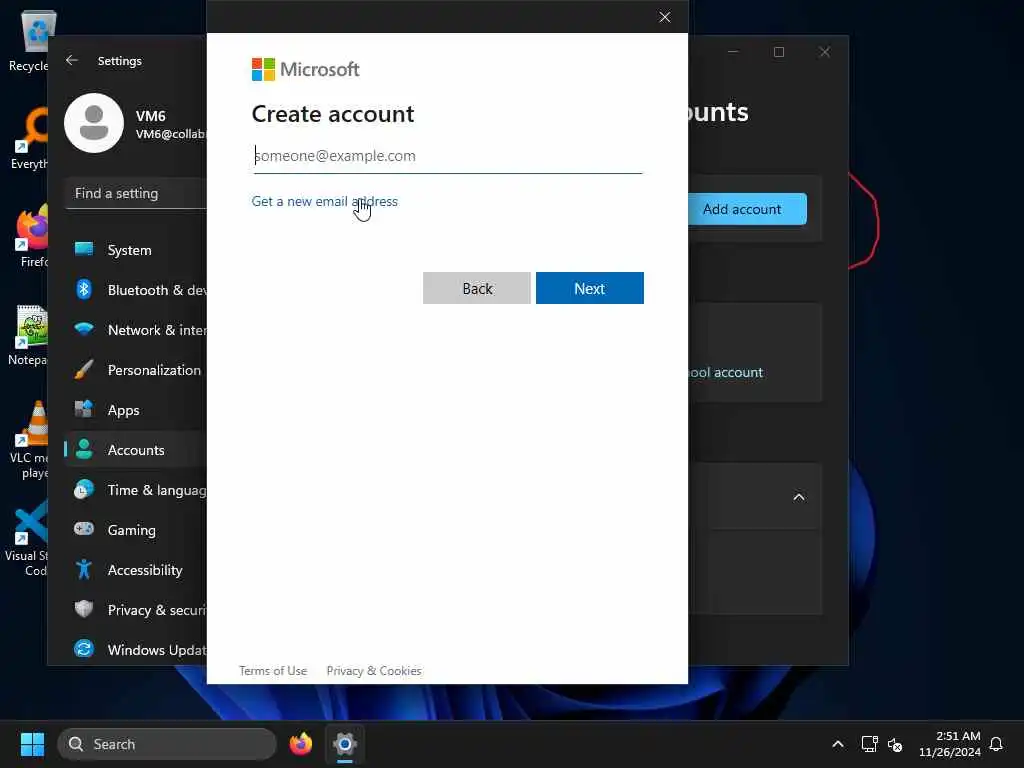1024x768 pixels.
Task: Click the Back button in Create account dialog
Action: click(477, 288)
